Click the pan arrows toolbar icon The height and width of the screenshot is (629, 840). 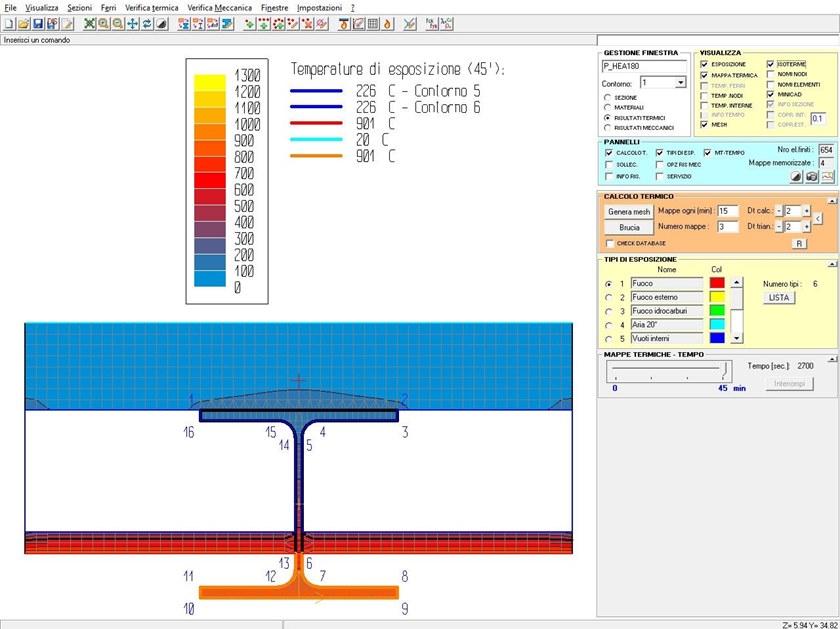click(133, 23)
